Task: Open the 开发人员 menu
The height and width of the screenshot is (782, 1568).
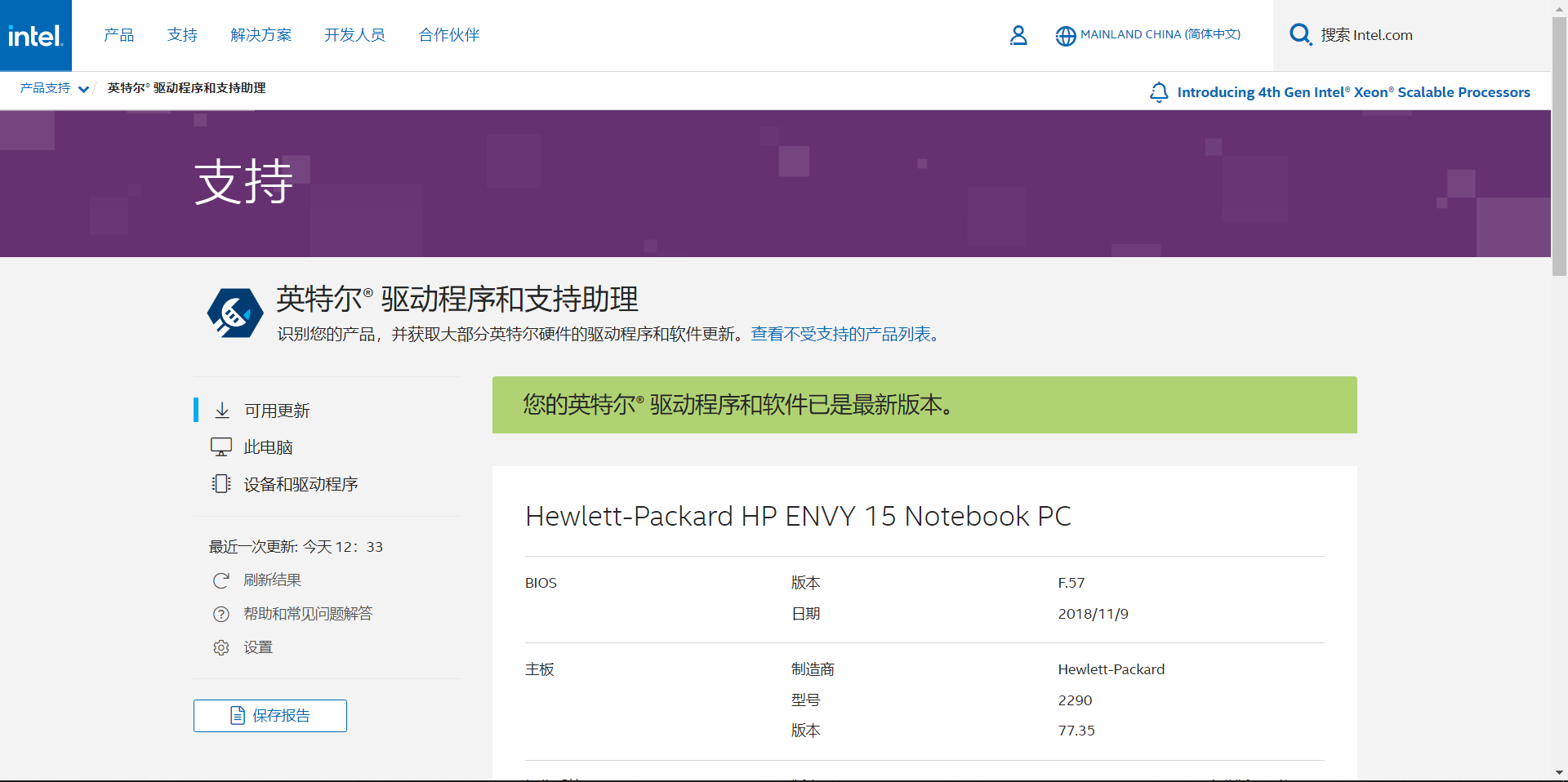Action: pyautogui.click(x=354, y=35)
